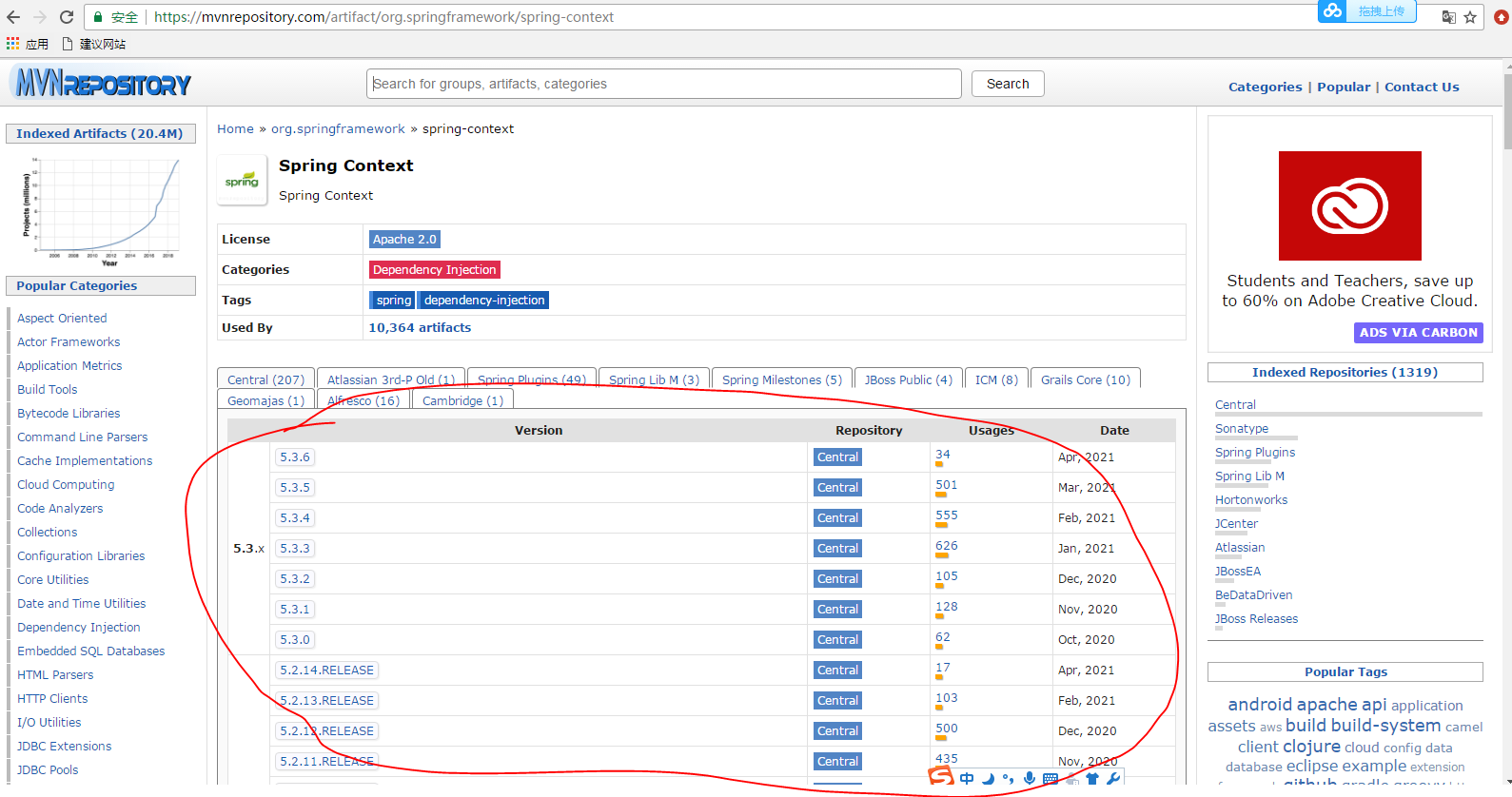Click the Baidu cloud drag-upload button
Viewport: 1512px width, 797px height.
click(1366, 11)
